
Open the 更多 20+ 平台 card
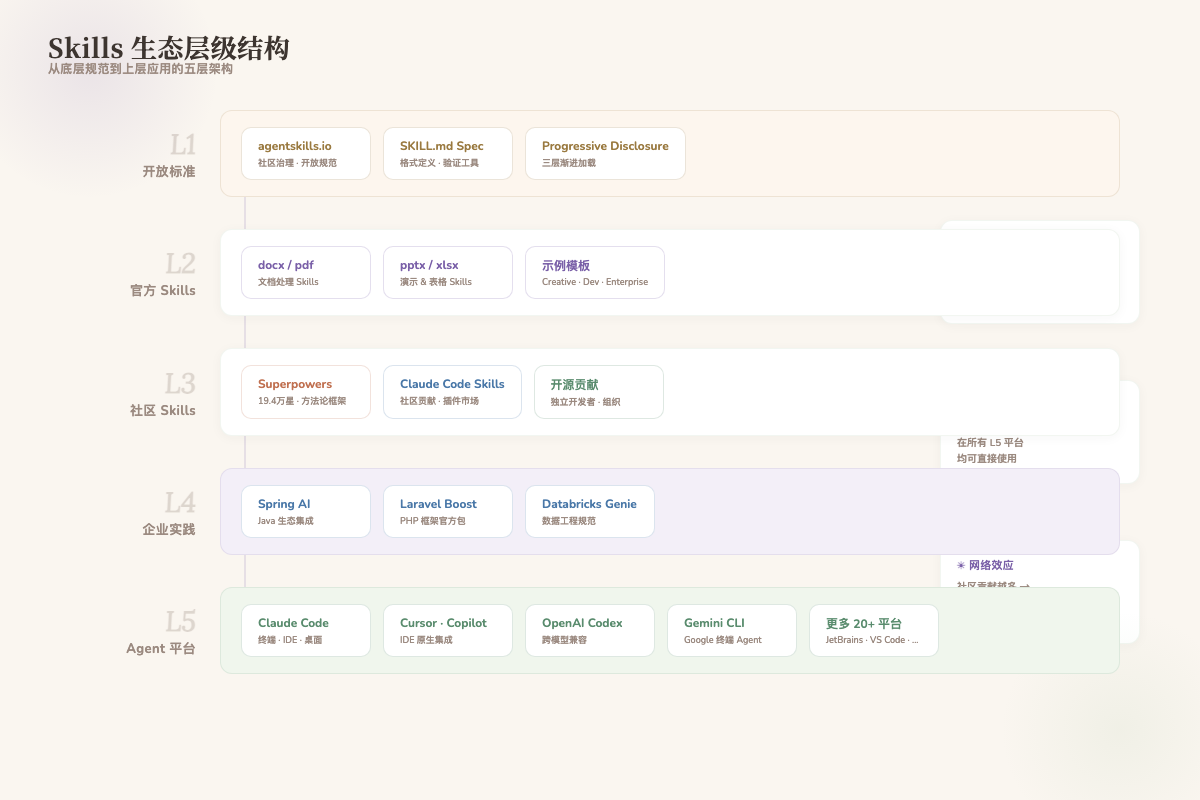pyautogui.click(x=874, y=630)
